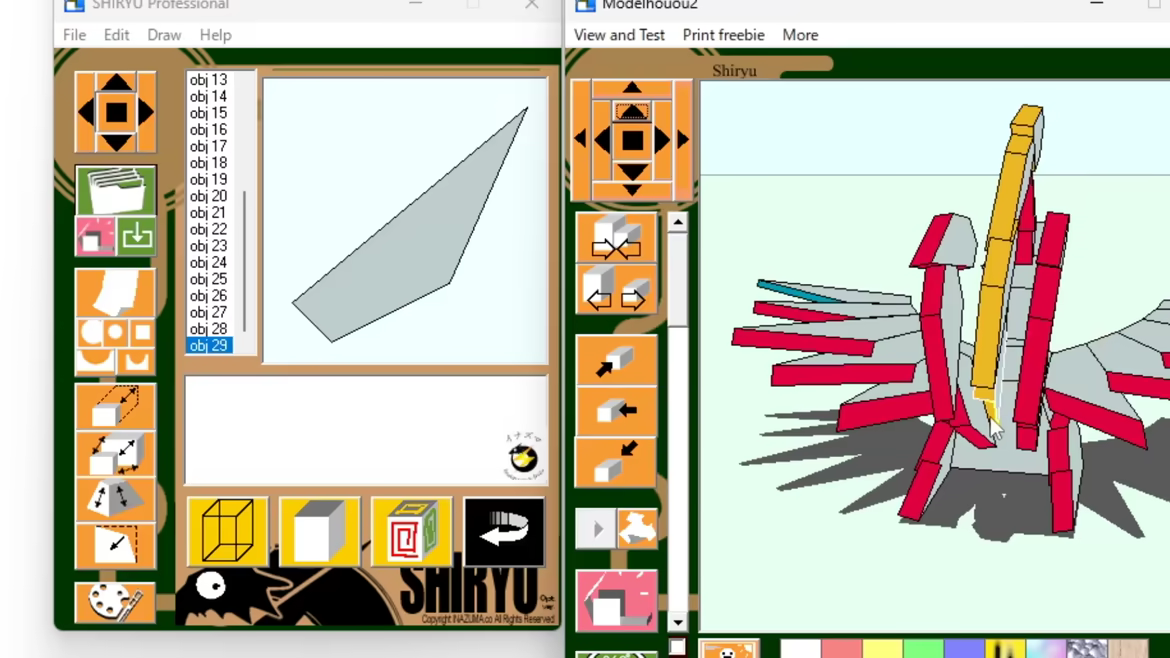Pick the blue color swatch
Viewport: 1170px width, 658px height.
(x=965, y=648)
